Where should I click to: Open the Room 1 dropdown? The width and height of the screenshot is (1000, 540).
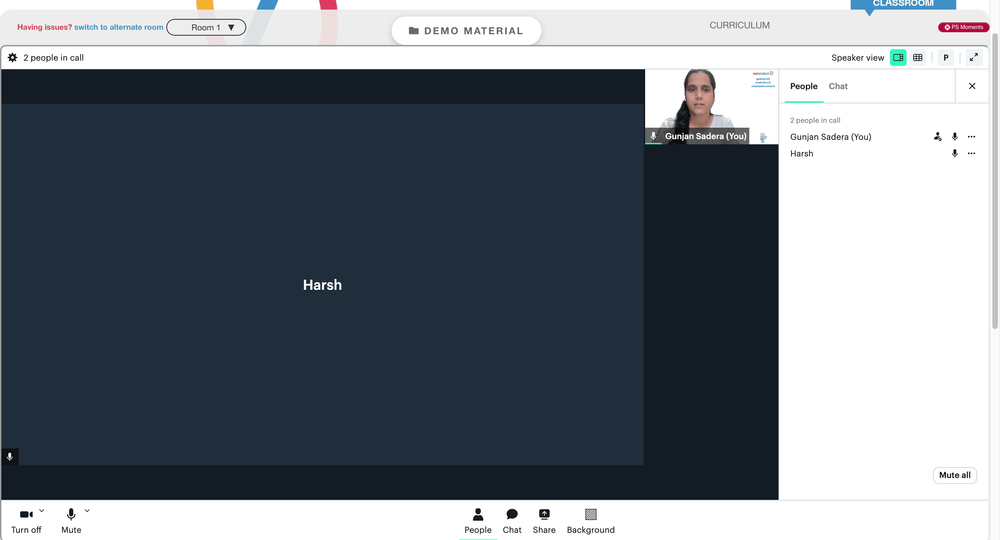(206, 27)
